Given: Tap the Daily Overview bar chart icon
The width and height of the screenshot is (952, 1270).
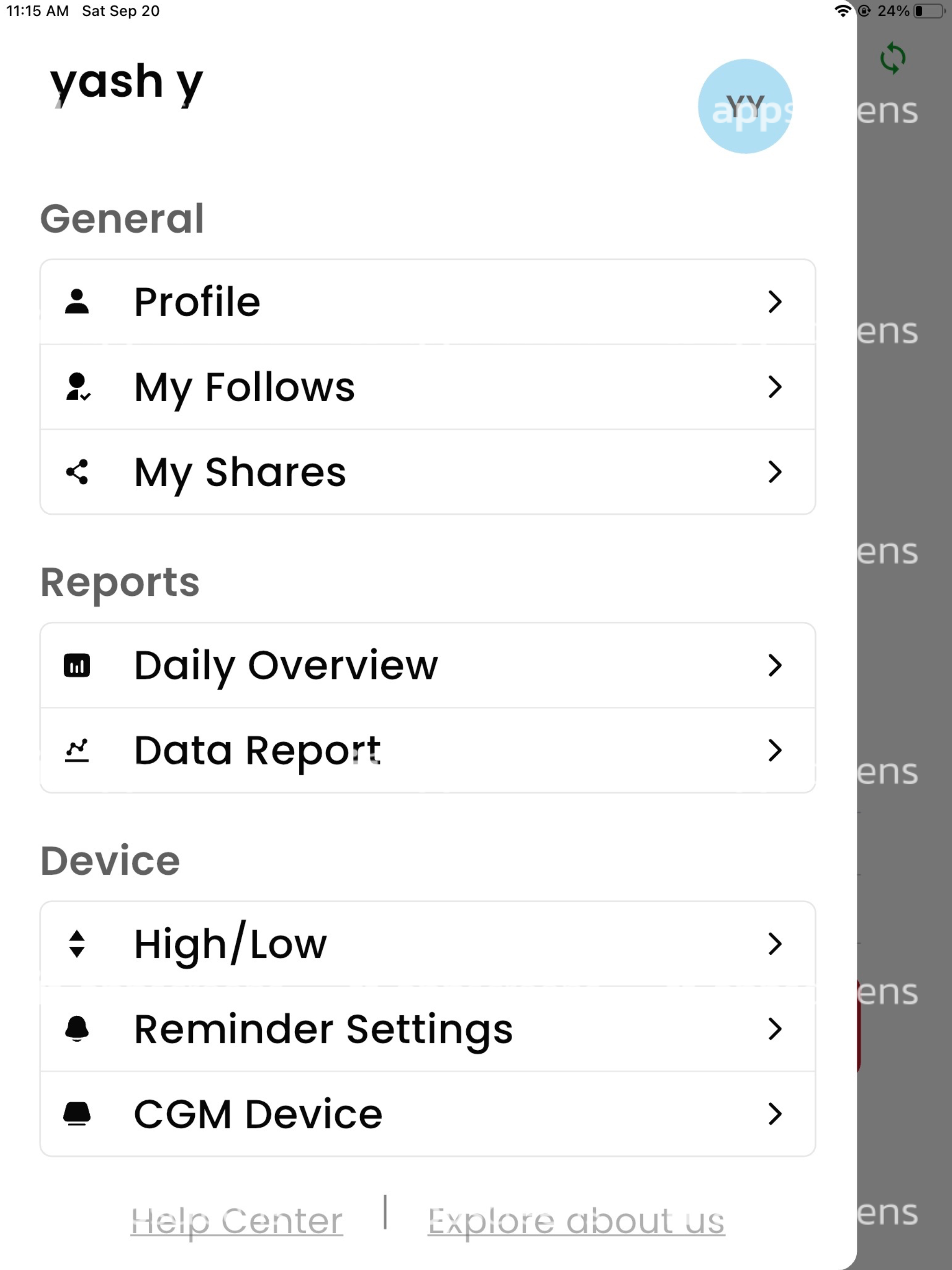Looking at the screenshot, I should point(77,665).
